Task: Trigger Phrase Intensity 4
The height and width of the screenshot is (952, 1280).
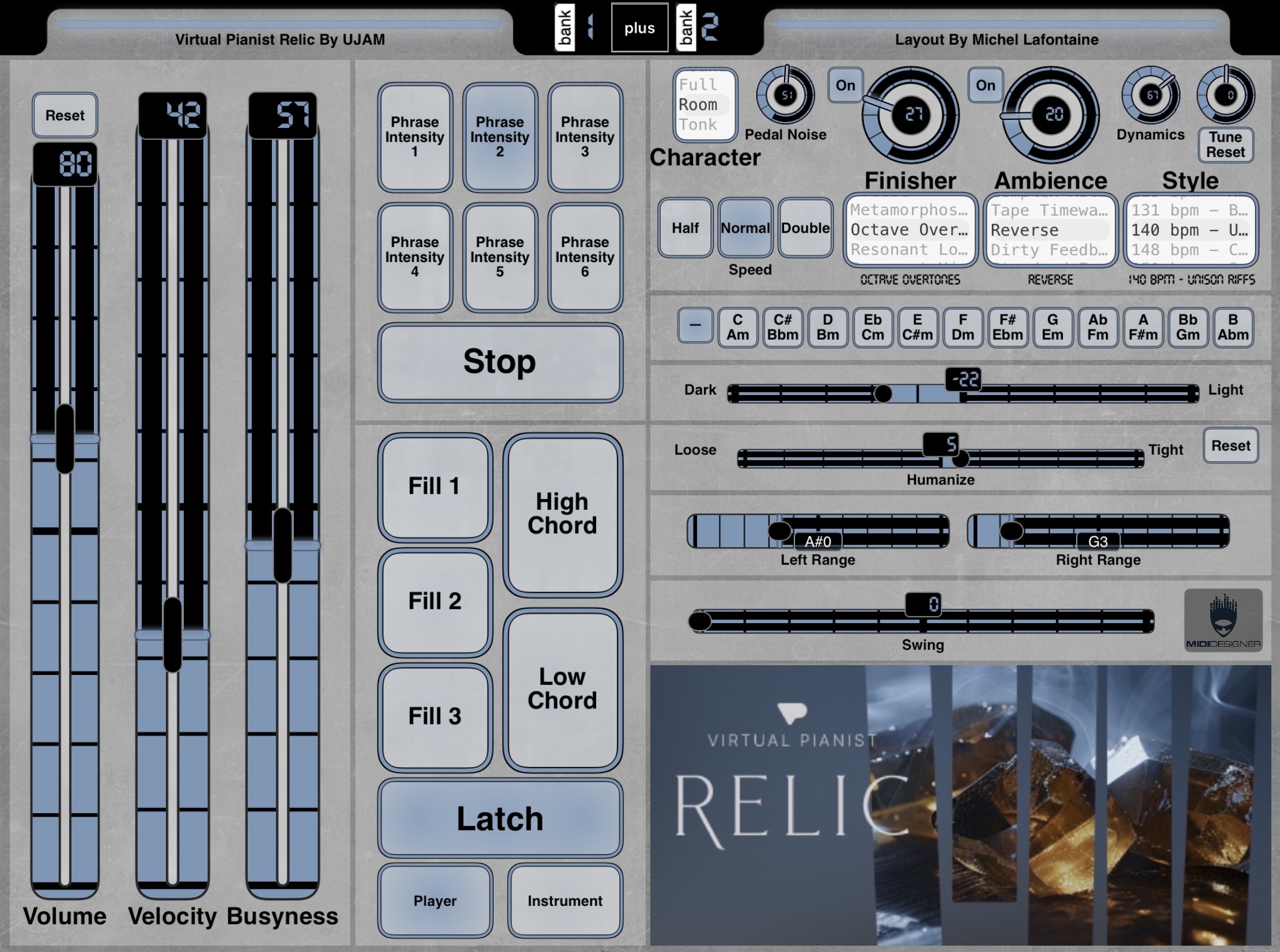Action: 415,257
